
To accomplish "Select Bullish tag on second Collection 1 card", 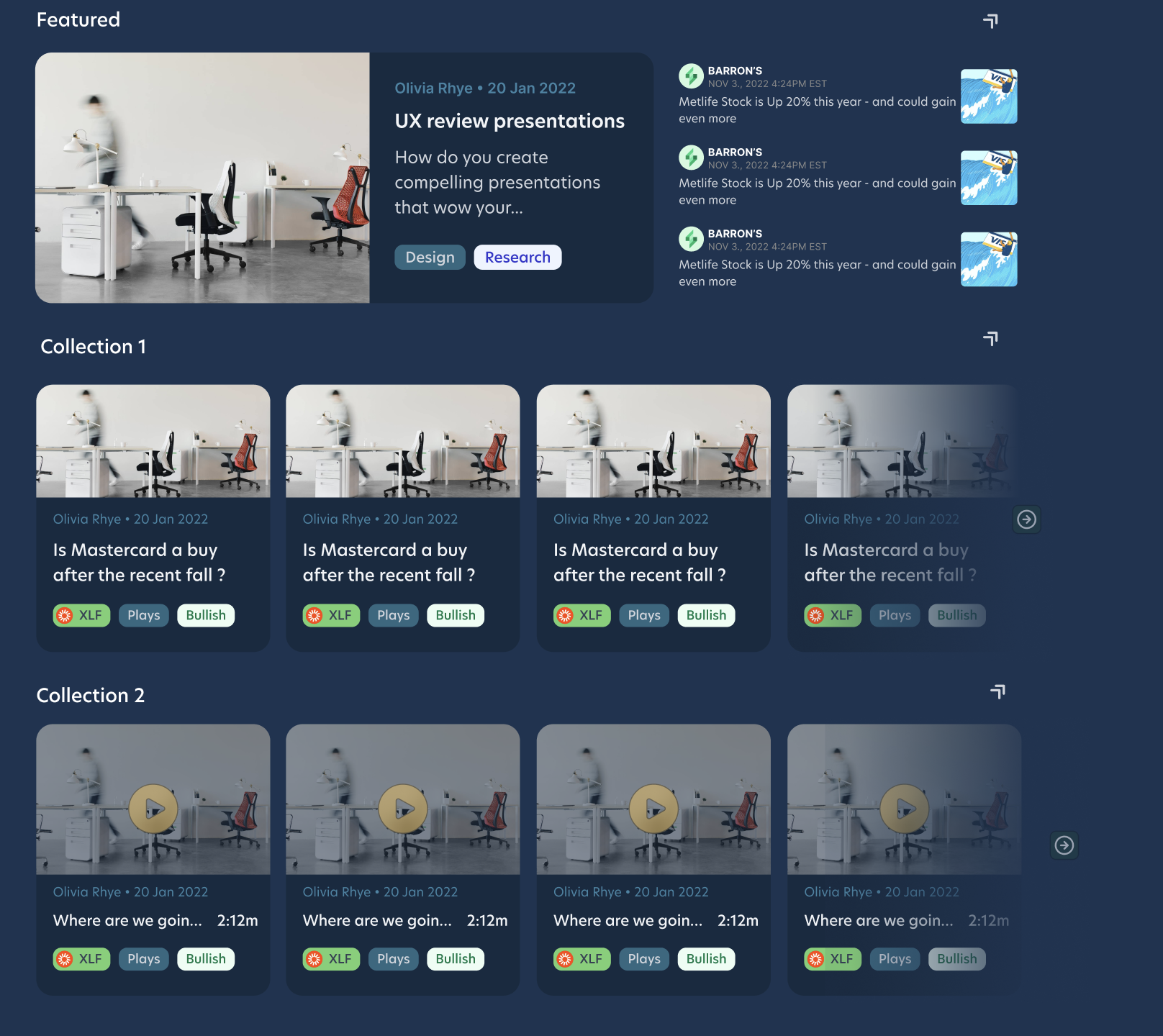I will [x=456, y=615].
